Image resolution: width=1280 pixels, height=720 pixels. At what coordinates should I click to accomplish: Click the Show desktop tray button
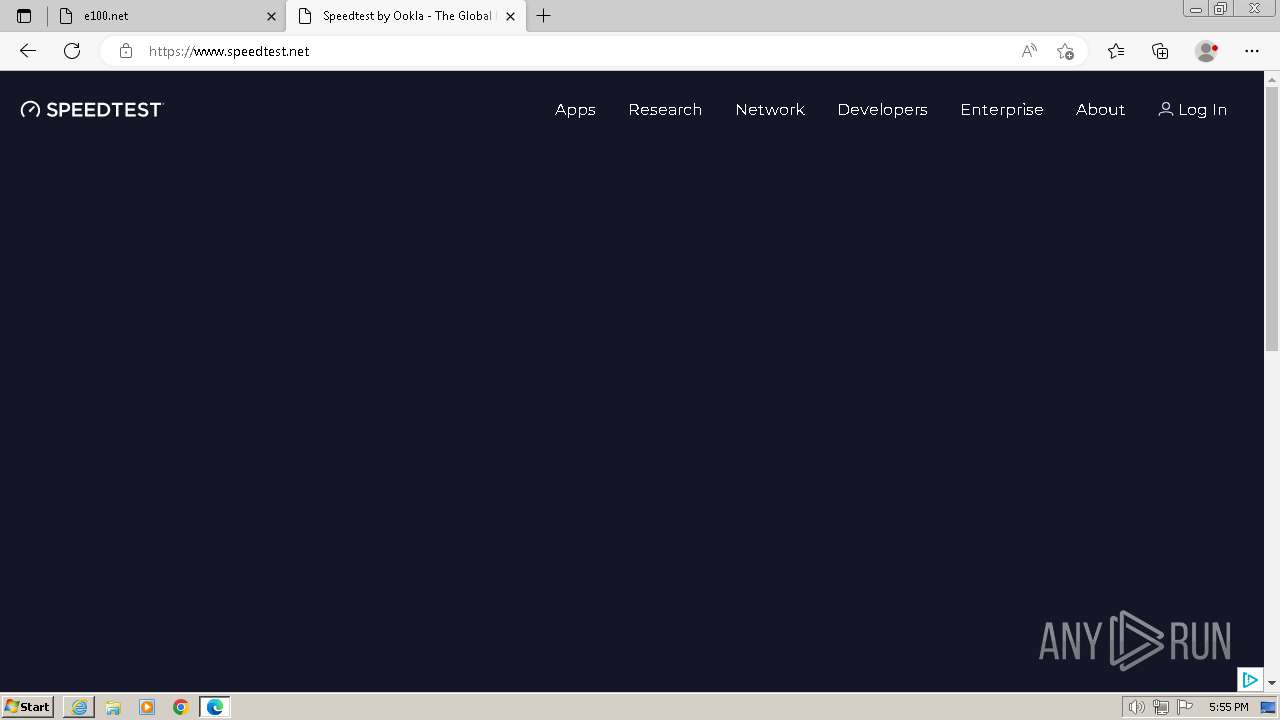1268,707
